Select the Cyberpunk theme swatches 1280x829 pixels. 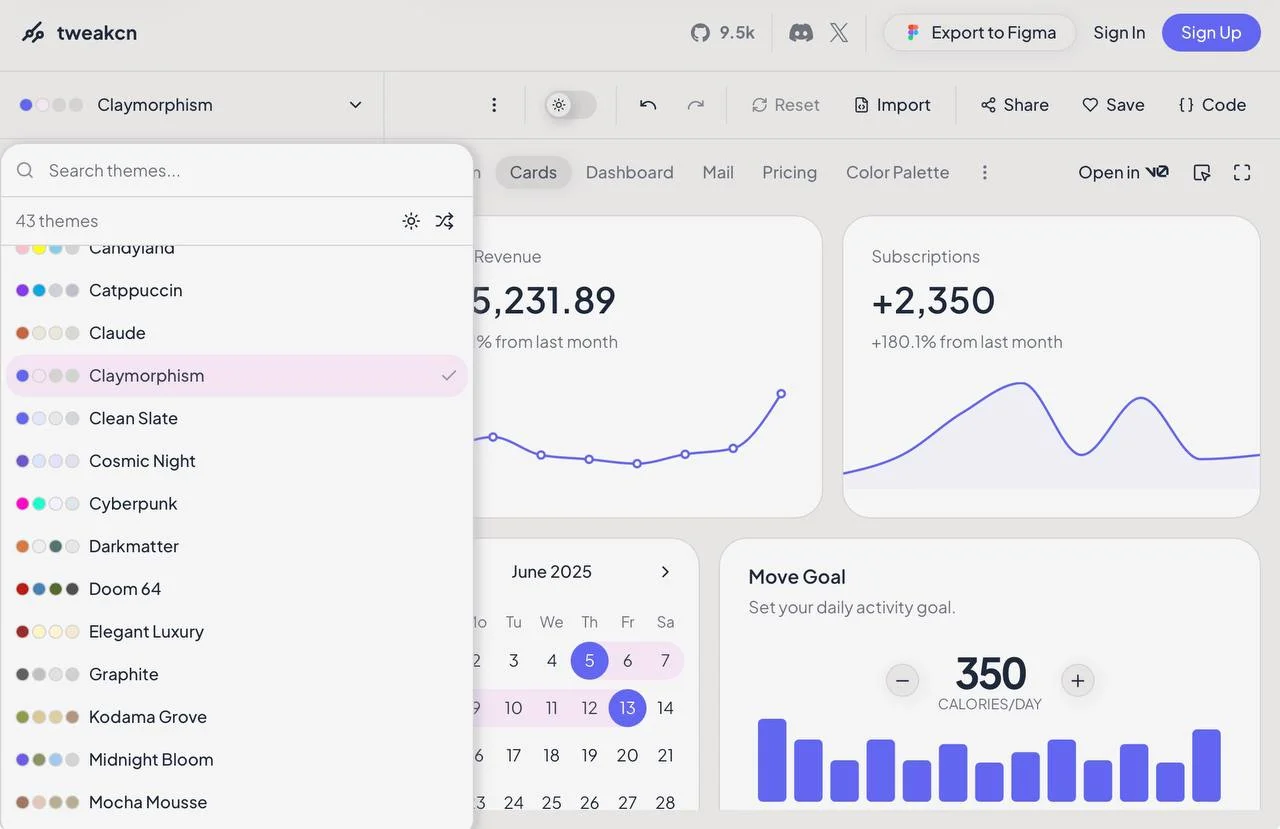click(47, 504)
